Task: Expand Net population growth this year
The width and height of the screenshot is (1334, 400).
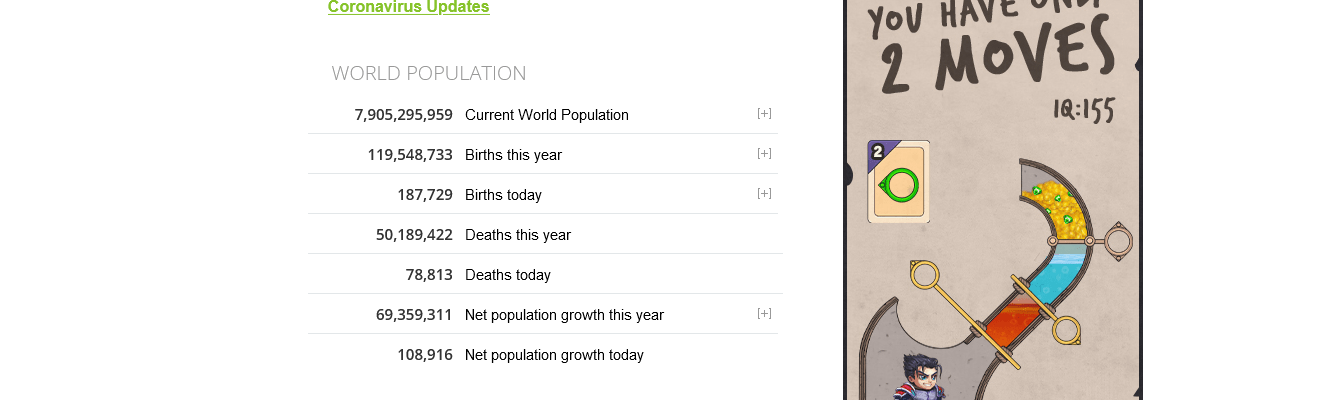Action: pos(764,314)
